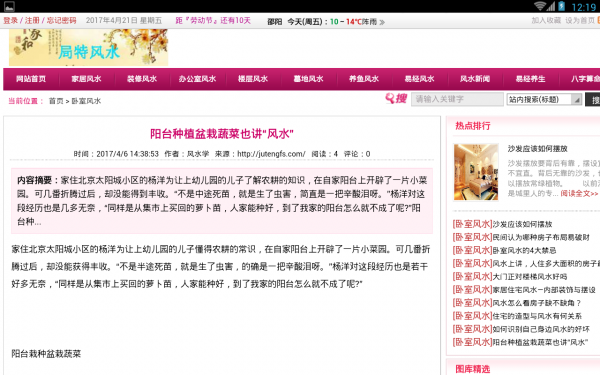Click the 图库精选 section heading

[473, 369]
